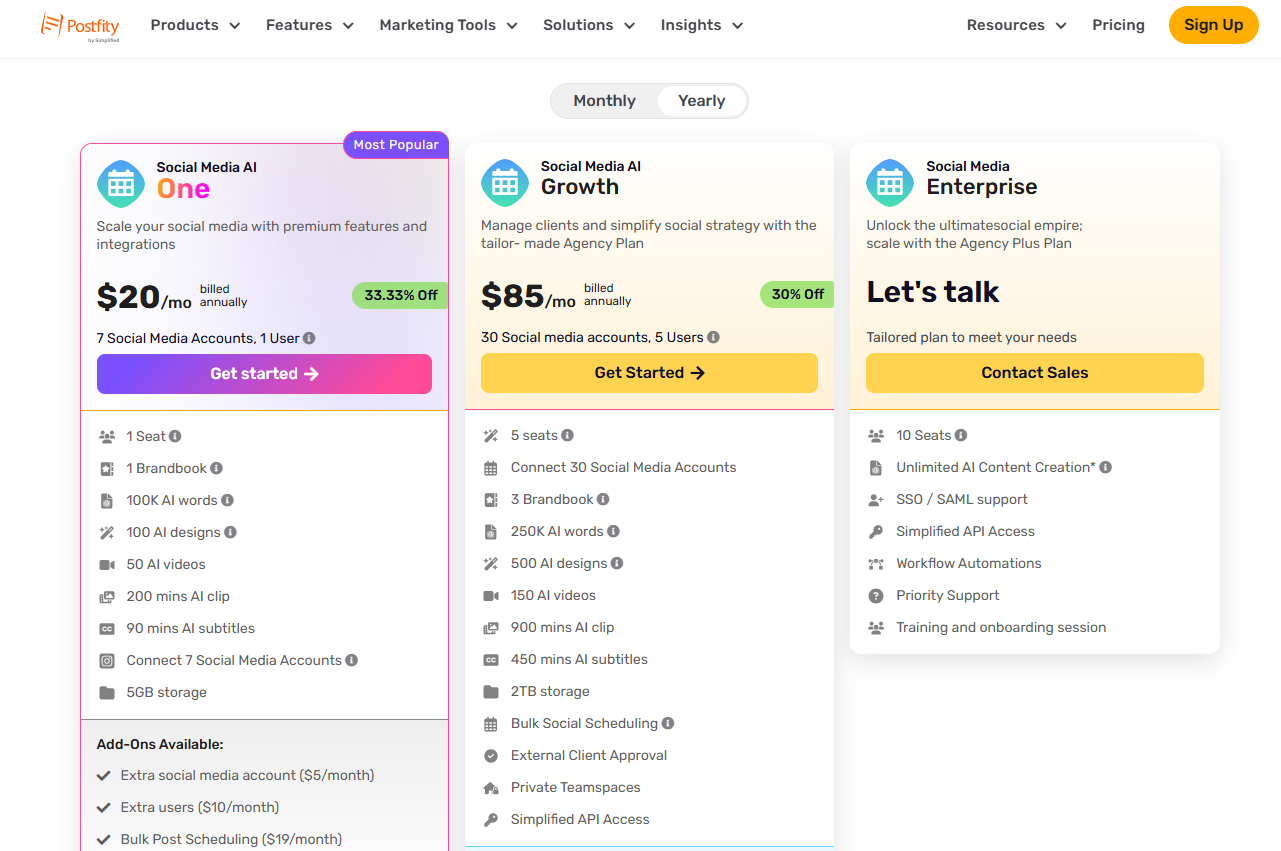Click the 150 AI videos text
Screen dimensions: 1281x851
[x=553, y=595]
